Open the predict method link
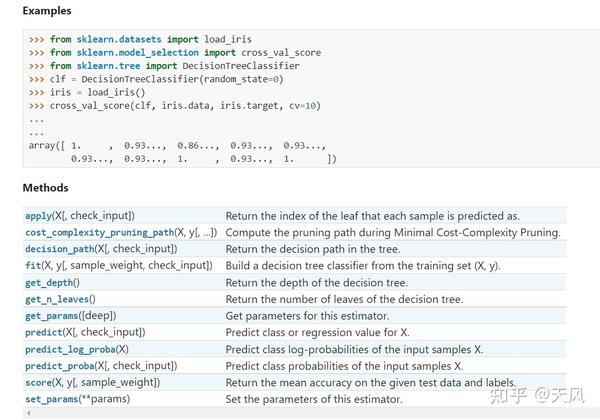 (x=43, y=332)
